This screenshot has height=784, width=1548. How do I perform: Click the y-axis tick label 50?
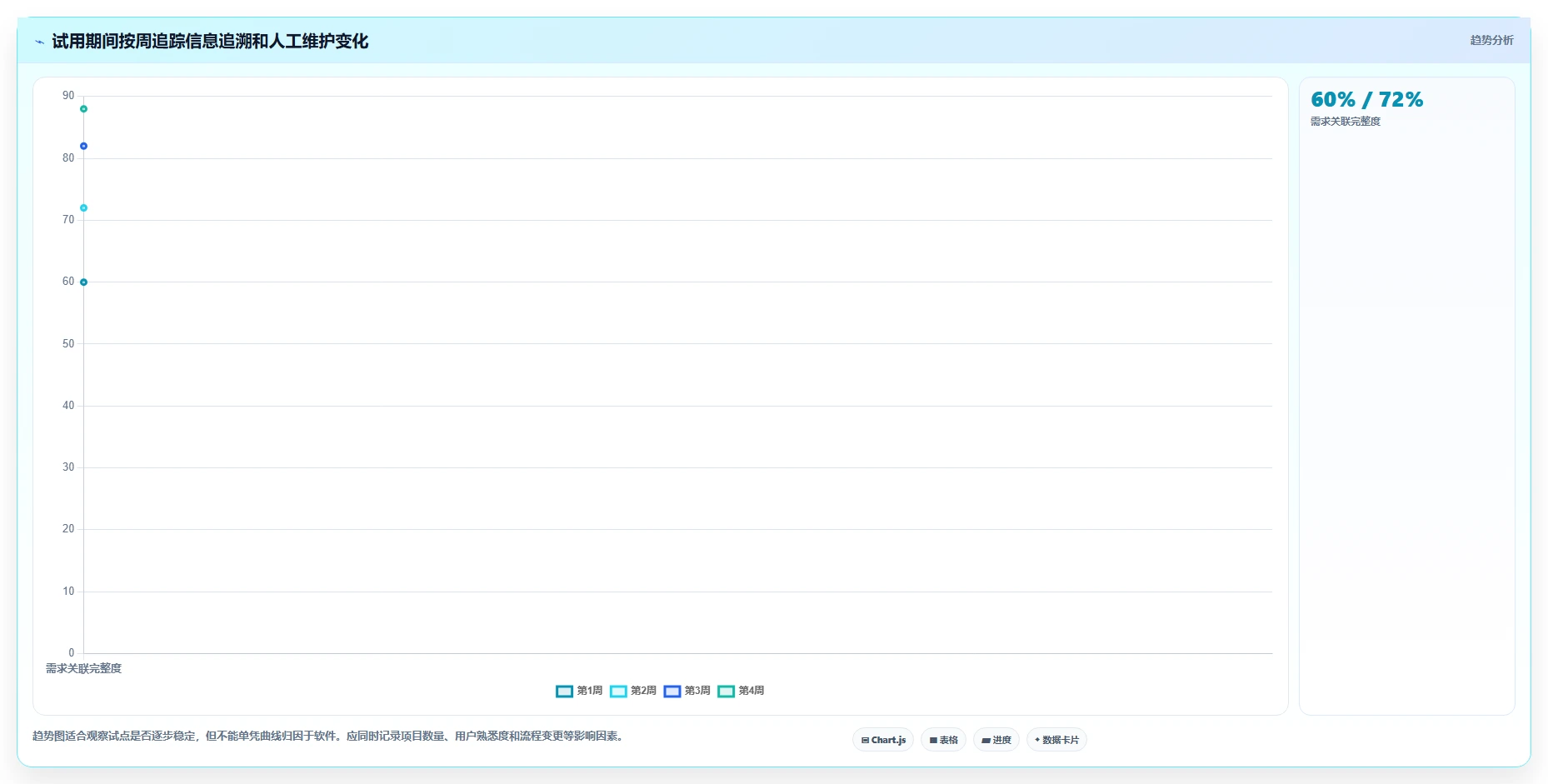[x=68, y=343]
